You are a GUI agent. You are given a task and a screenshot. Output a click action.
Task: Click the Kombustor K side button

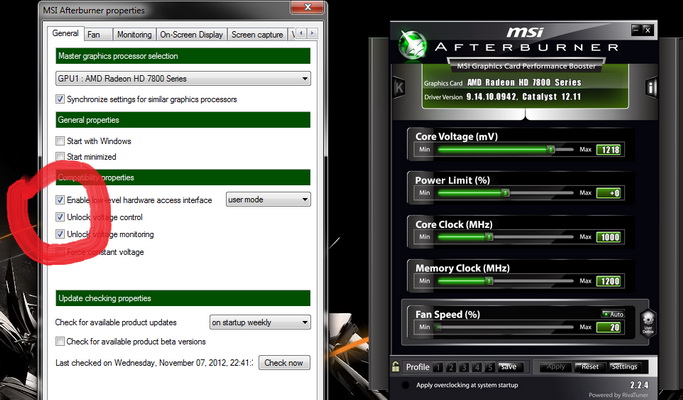(x=399, y=88)
